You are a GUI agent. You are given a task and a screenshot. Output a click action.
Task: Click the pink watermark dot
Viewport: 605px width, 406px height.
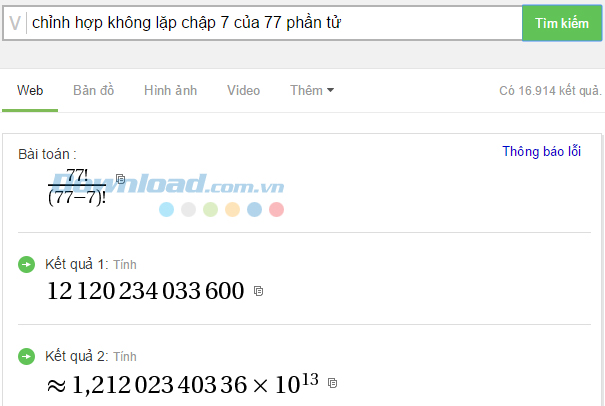tap(276, 210)
